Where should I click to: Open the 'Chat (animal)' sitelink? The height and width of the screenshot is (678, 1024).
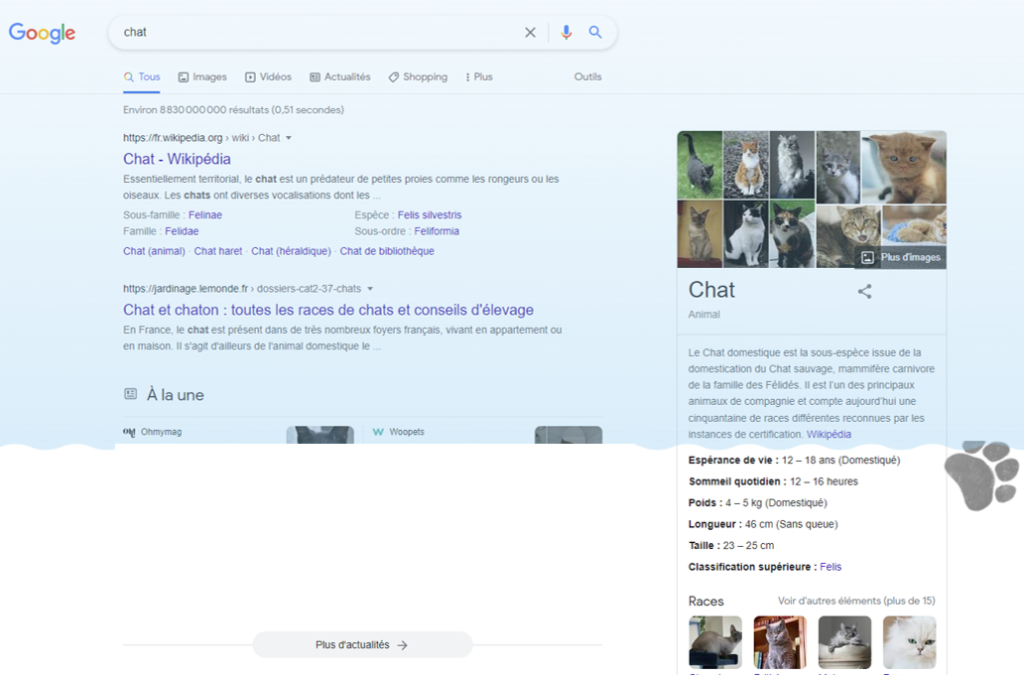(154, 251)
